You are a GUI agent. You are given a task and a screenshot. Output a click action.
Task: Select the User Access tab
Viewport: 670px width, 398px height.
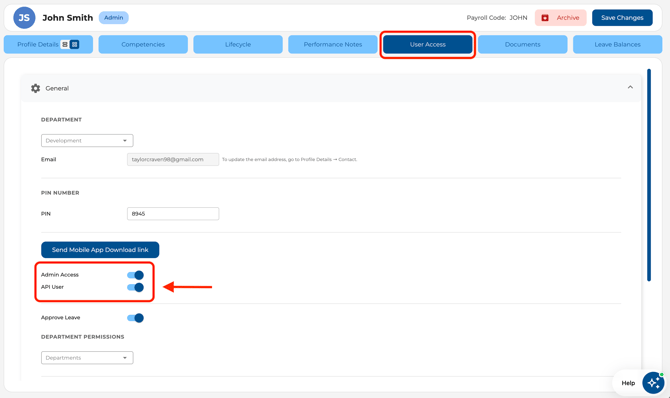(x=428, y=44)
